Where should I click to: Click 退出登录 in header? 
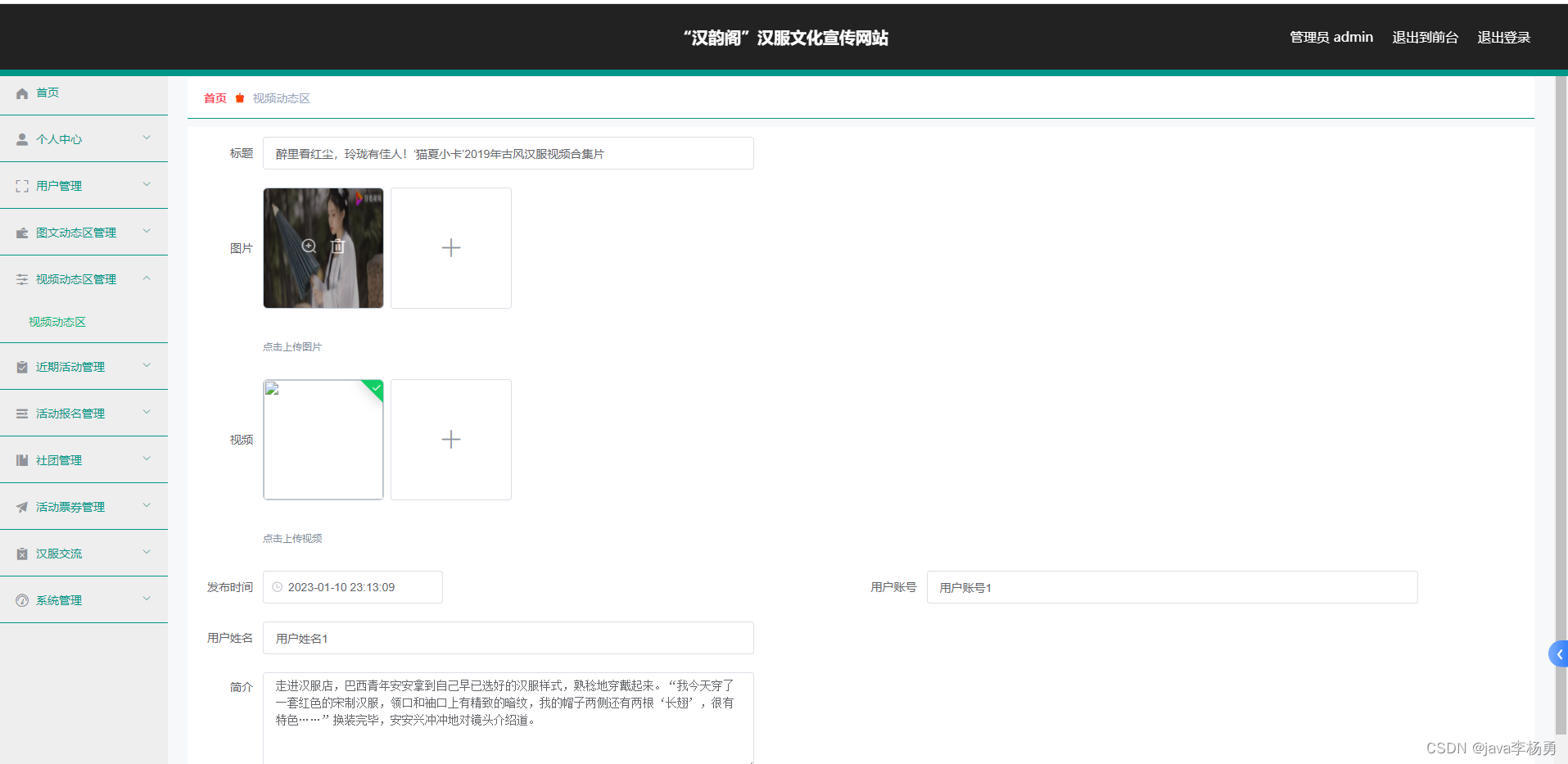pos(1504,38)
